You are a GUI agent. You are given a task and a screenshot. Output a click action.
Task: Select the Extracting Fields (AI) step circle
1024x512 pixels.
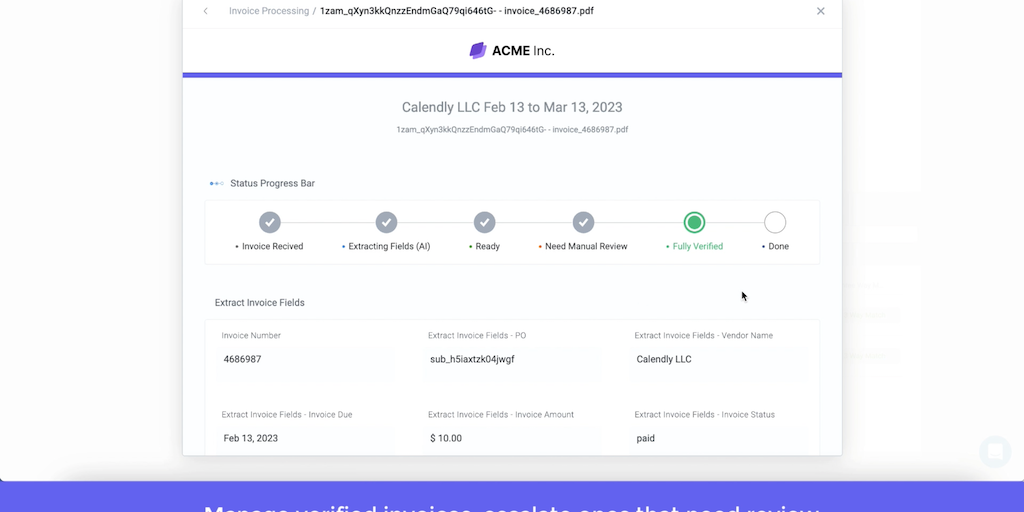(x=386, y=222)
